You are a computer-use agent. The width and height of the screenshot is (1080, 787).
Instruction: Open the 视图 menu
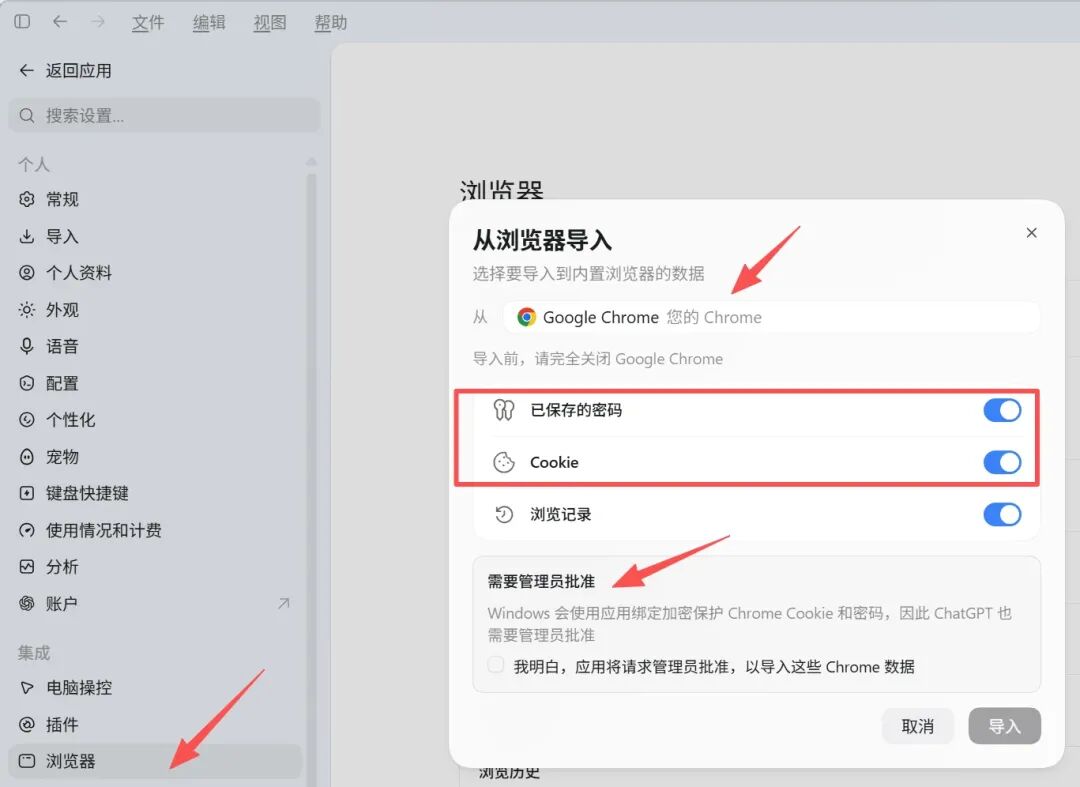point(269,23)
